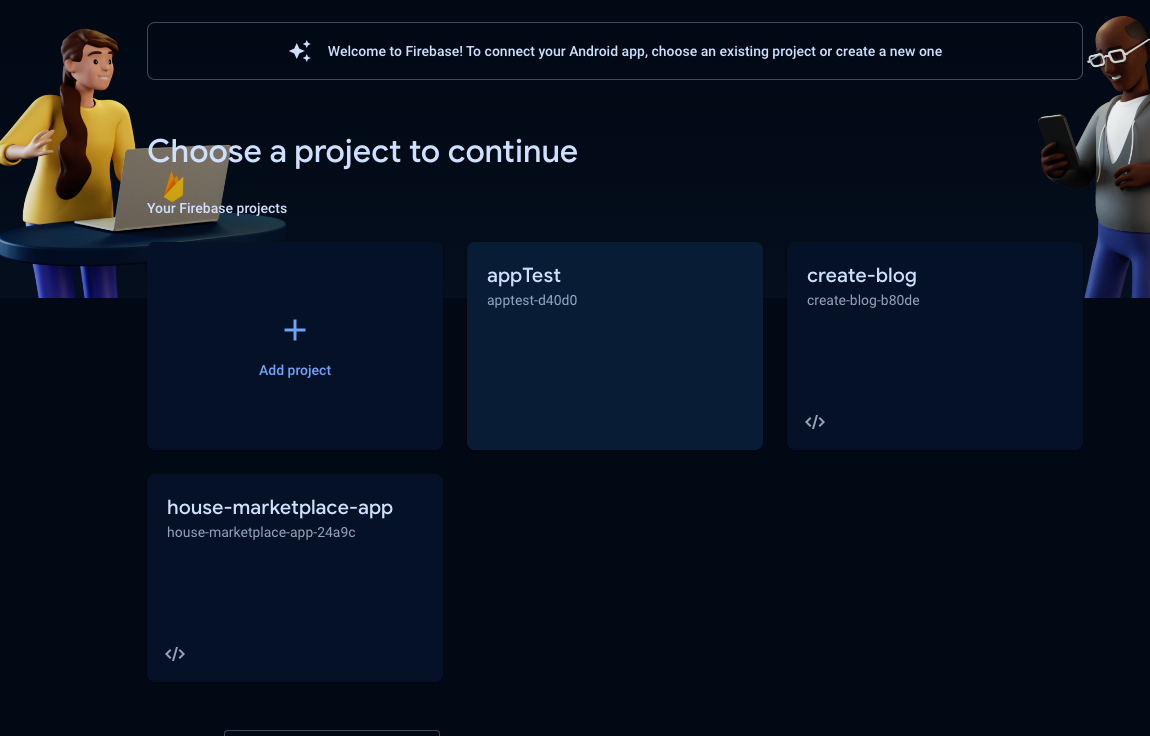Click the plus icon to add project
This screenshot has width=1150, height=736.
coord(295,330)
